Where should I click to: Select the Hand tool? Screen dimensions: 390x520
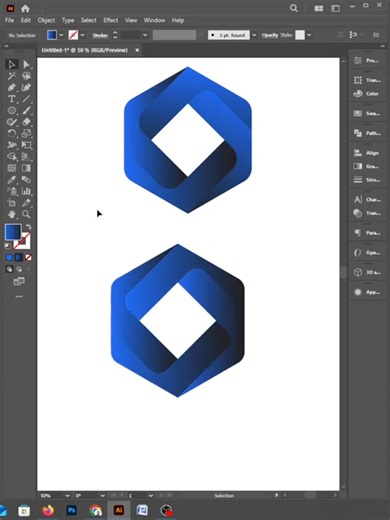pos(12,214)
